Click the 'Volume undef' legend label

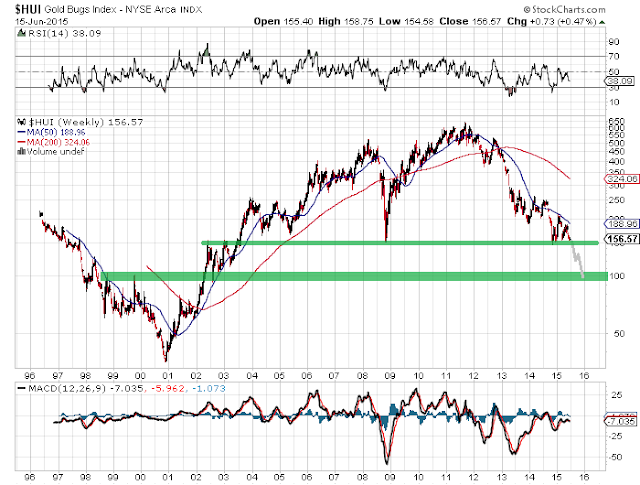point(55,152)
